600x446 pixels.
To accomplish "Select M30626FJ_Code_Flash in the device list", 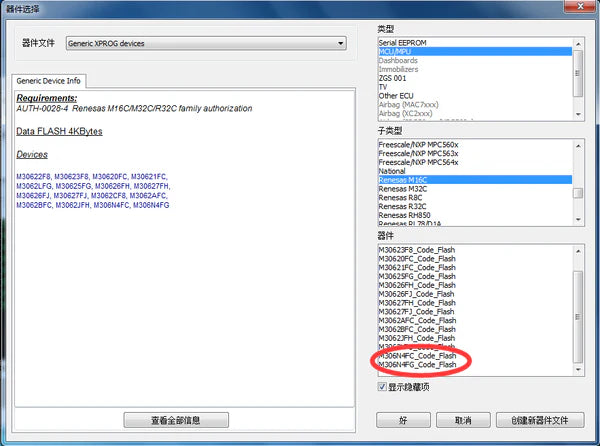I will pyautogui.click(x=475, y=294).
